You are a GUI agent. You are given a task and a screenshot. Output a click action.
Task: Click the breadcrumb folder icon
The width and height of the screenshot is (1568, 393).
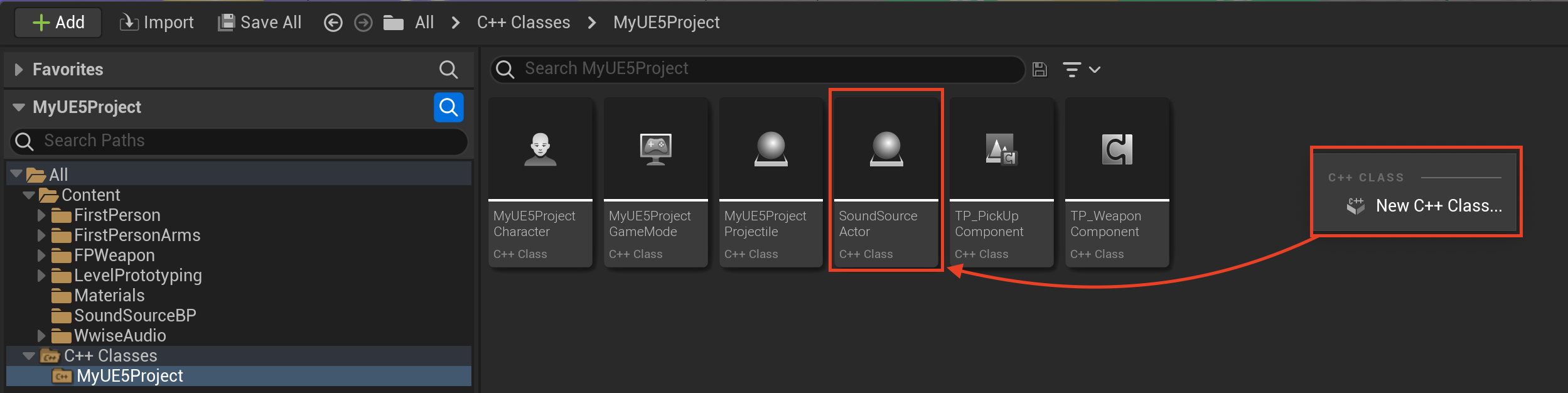tap(394, 23)
